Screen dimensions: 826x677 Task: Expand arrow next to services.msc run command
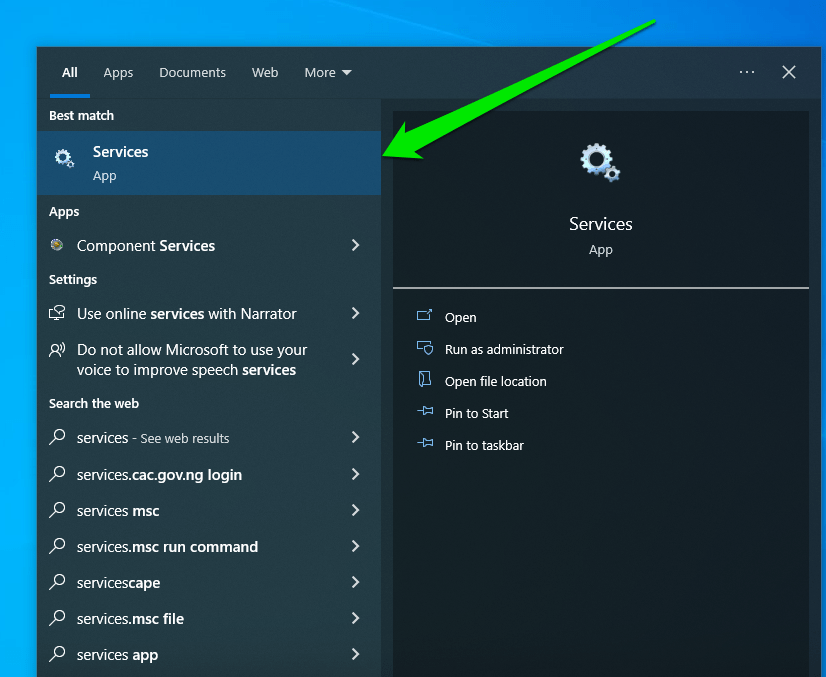[355, 547]
